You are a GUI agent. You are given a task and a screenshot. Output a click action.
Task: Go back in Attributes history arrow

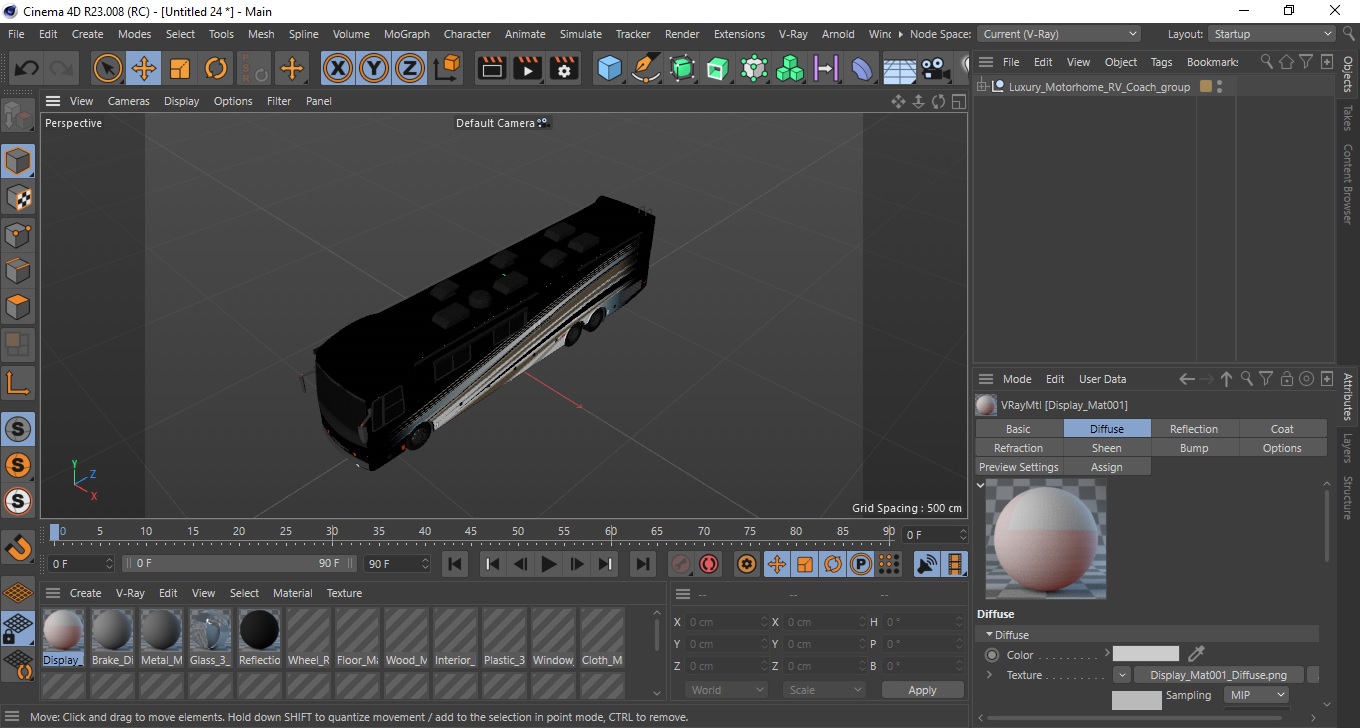pos(1186,379)
